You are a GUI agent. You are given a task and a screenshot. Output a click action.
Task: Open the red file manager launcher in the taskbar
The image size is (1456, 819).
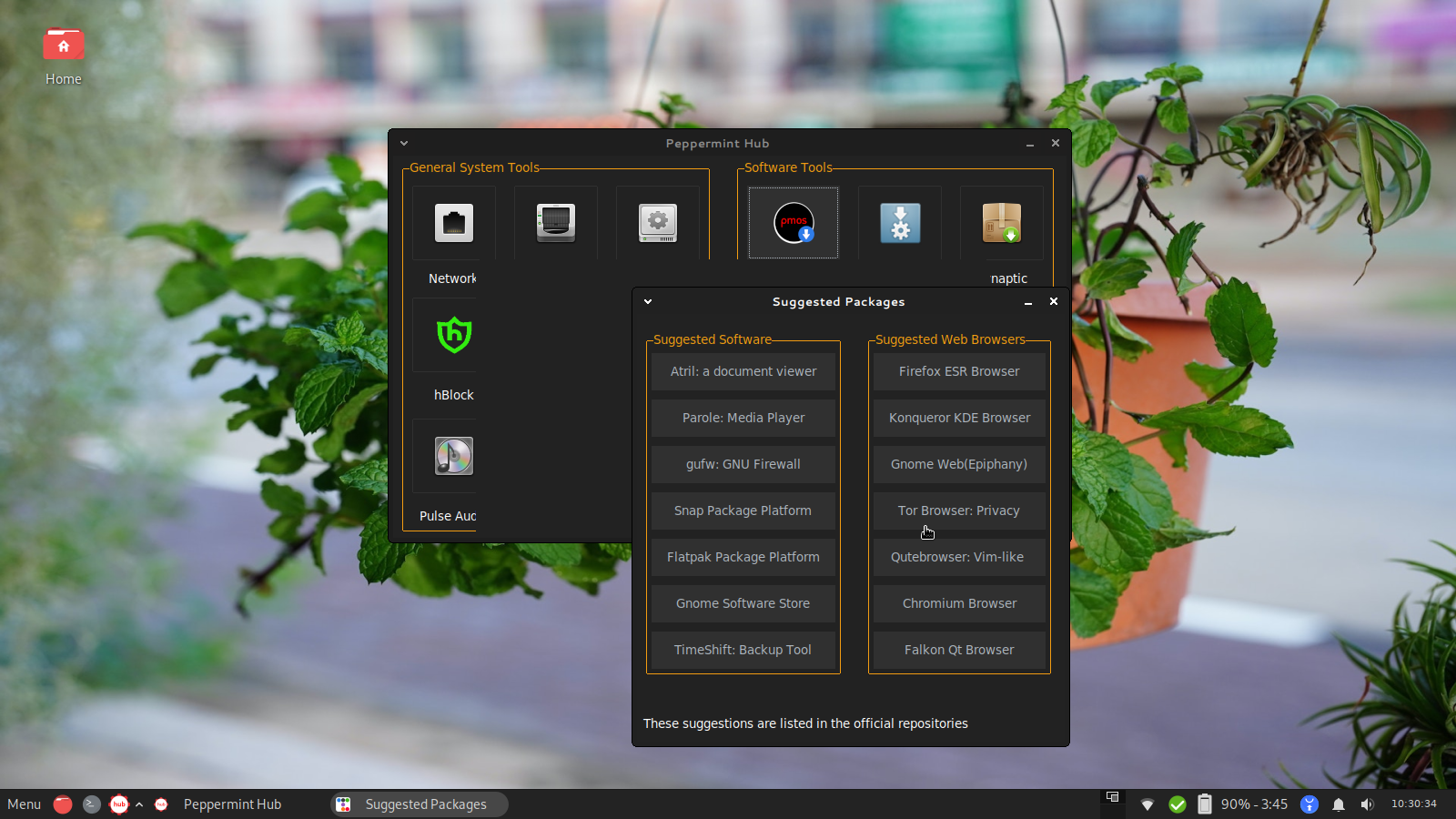[x=63, y=804]
